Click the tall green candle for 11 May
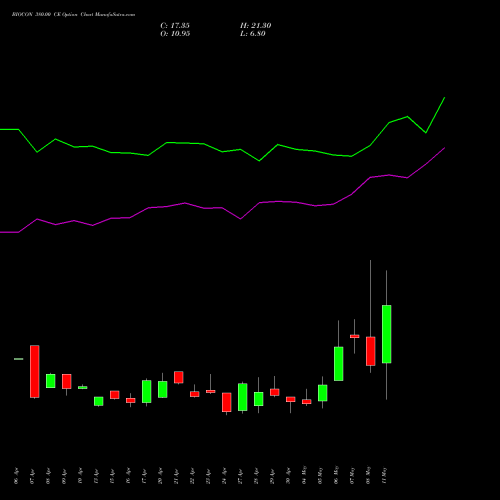This screenshot has height=500, width=500. [387, 334]
